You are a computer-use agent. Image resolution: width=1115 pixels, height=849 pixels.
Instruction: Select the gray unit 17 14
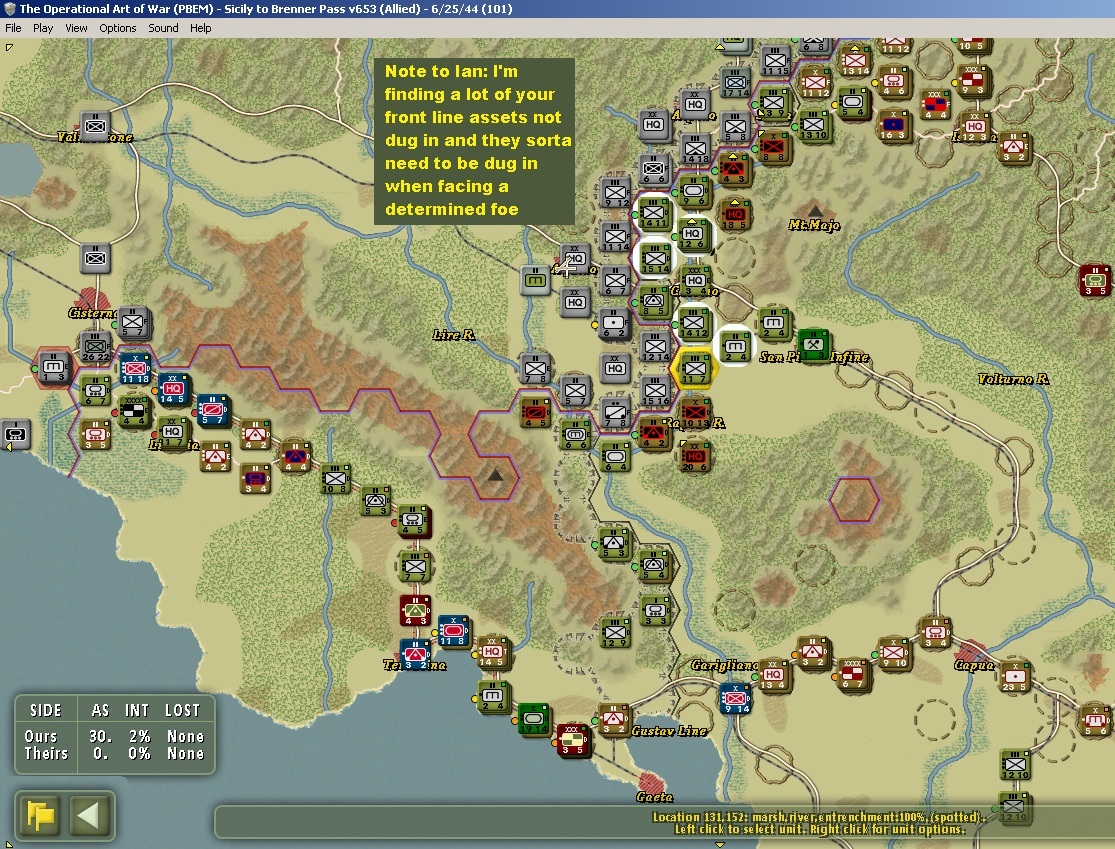[736, 82]
